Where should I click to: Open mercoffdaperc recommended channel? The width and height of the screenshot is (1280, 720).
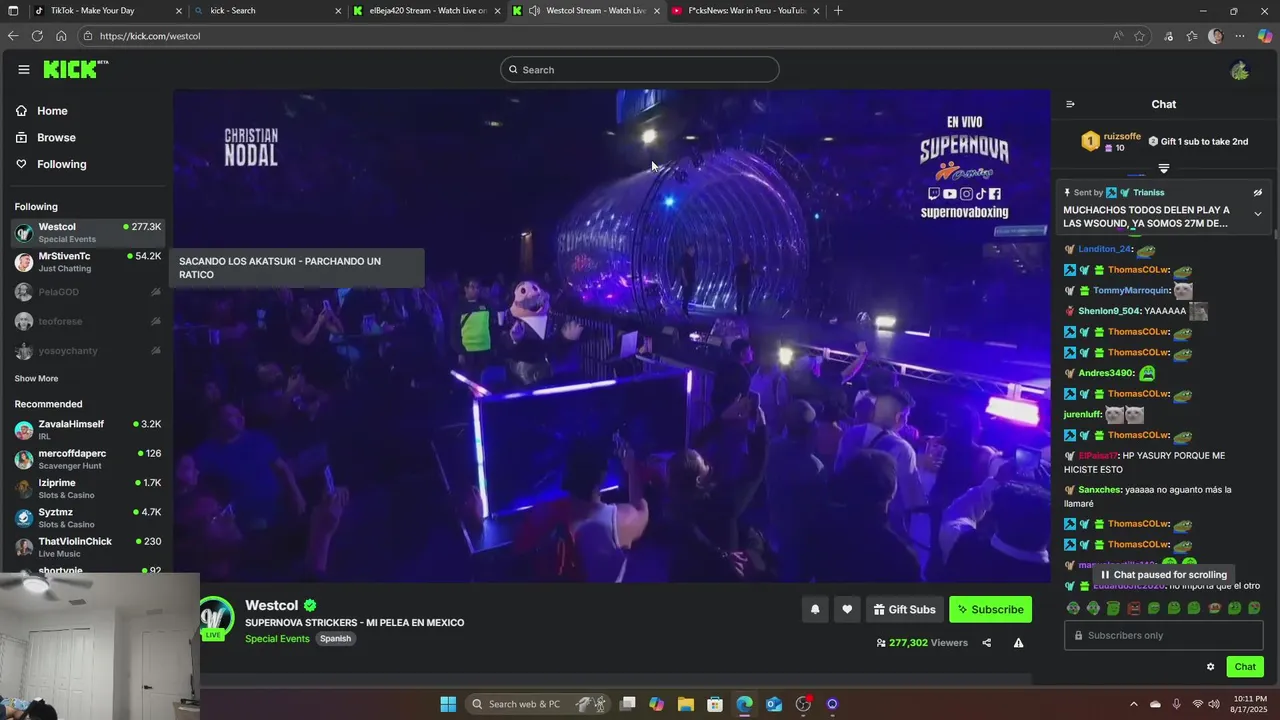(x=88, y=459)
